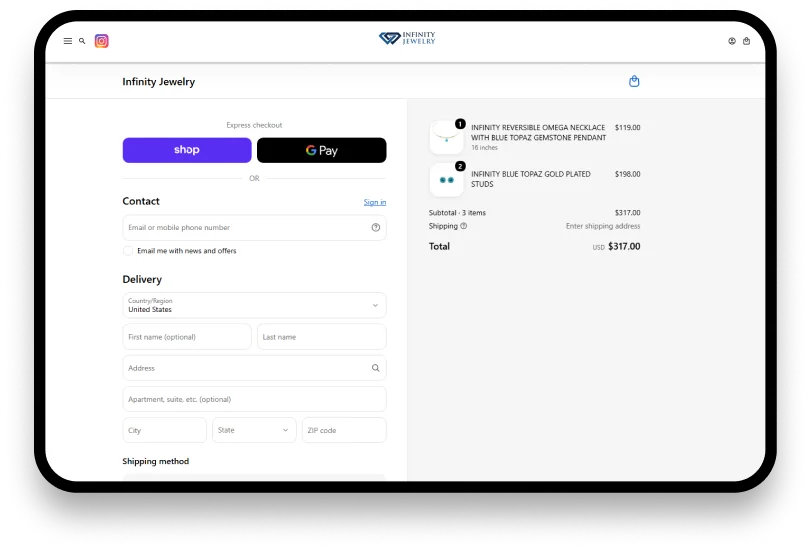Image resolution: width=811 pixels, height=551 pixels.
Task: Open the cart bag icon in top header
Action: [x=746, y=41]
